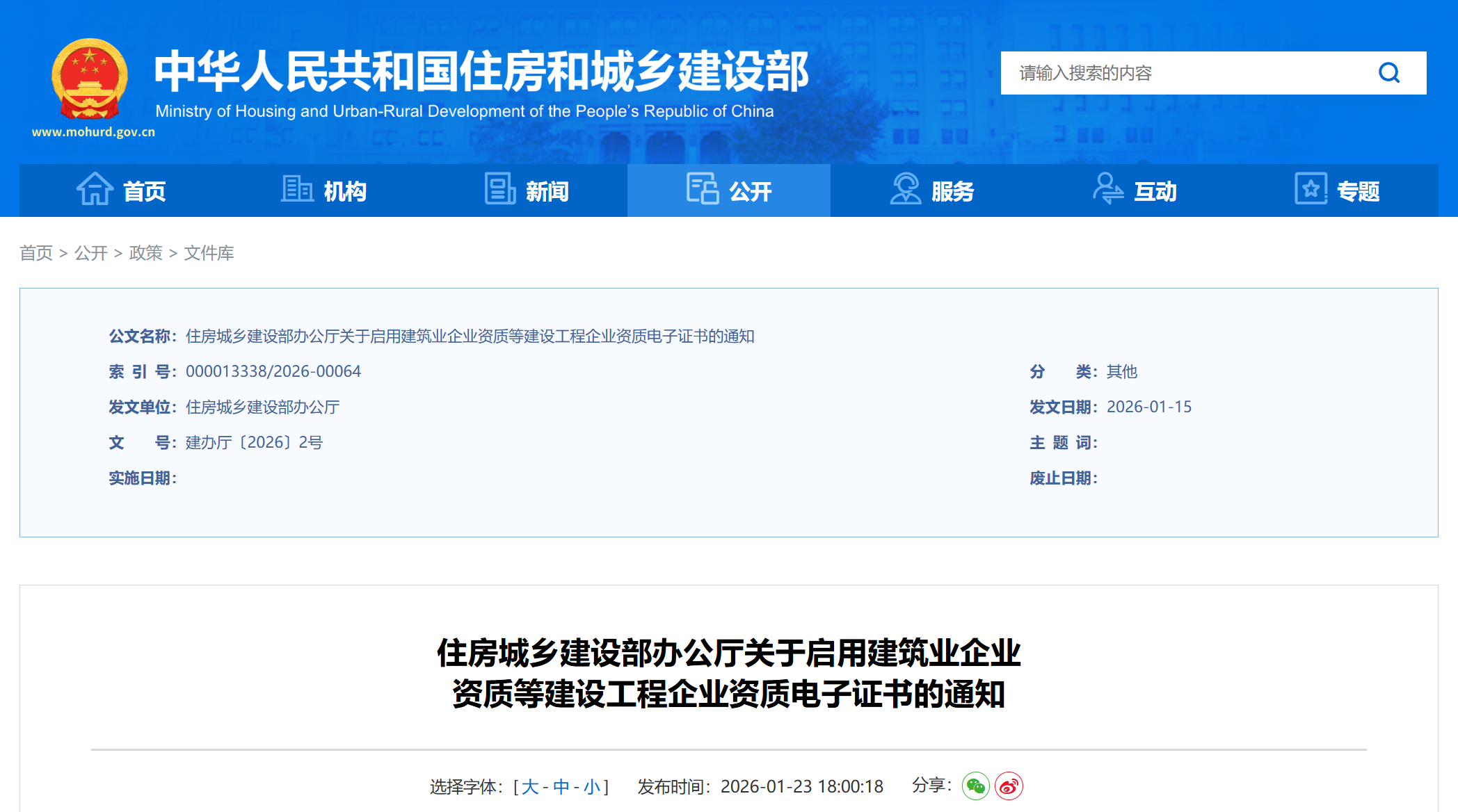Click the search magnifier icon
This screenshot has height=812, width=1458.
(x=1388, y=72)
